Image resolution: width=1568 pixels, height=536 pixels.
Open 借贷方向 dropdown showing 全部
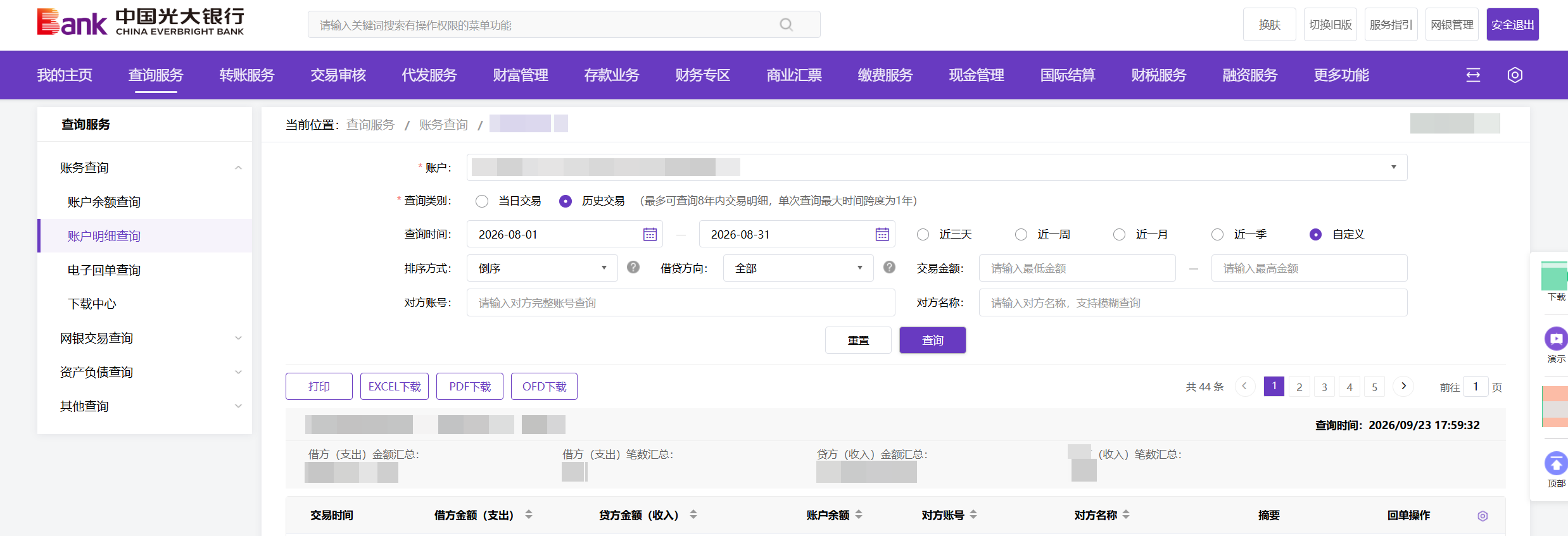pyautogui.click(x=798, y=268)
